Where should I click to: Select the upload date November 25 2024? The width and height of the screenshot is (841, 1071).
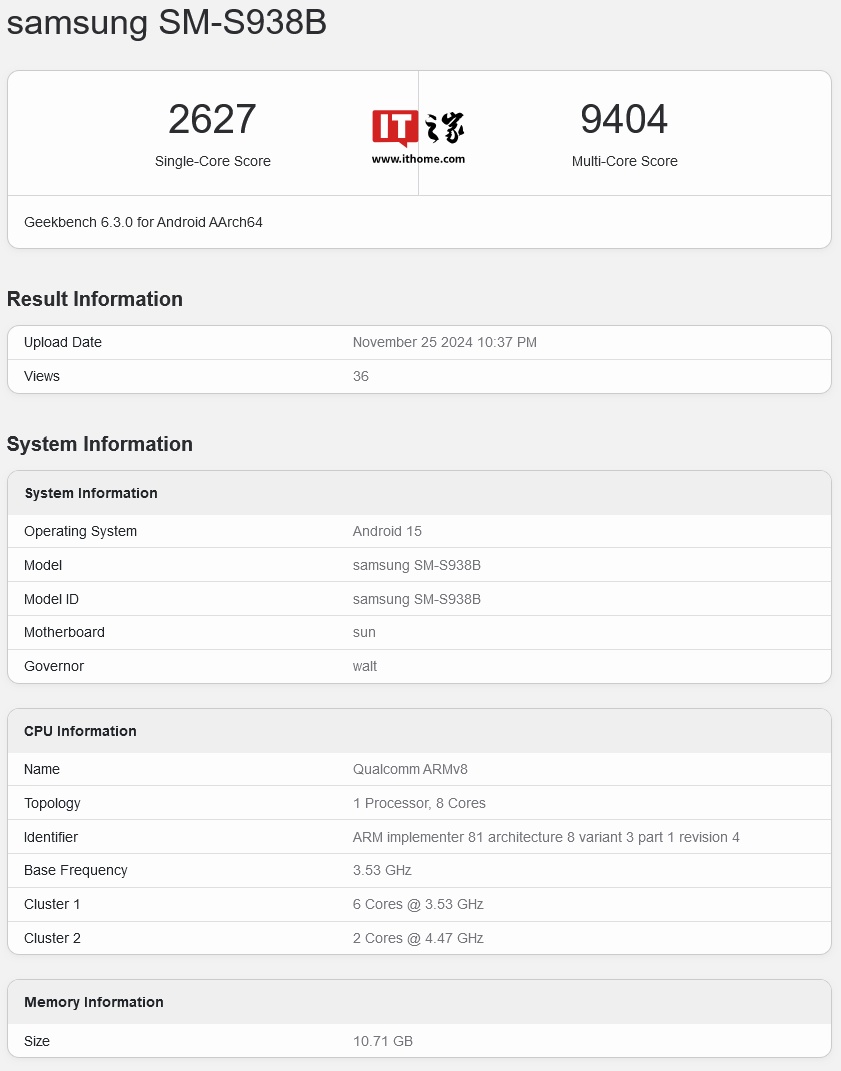(444, 342)
